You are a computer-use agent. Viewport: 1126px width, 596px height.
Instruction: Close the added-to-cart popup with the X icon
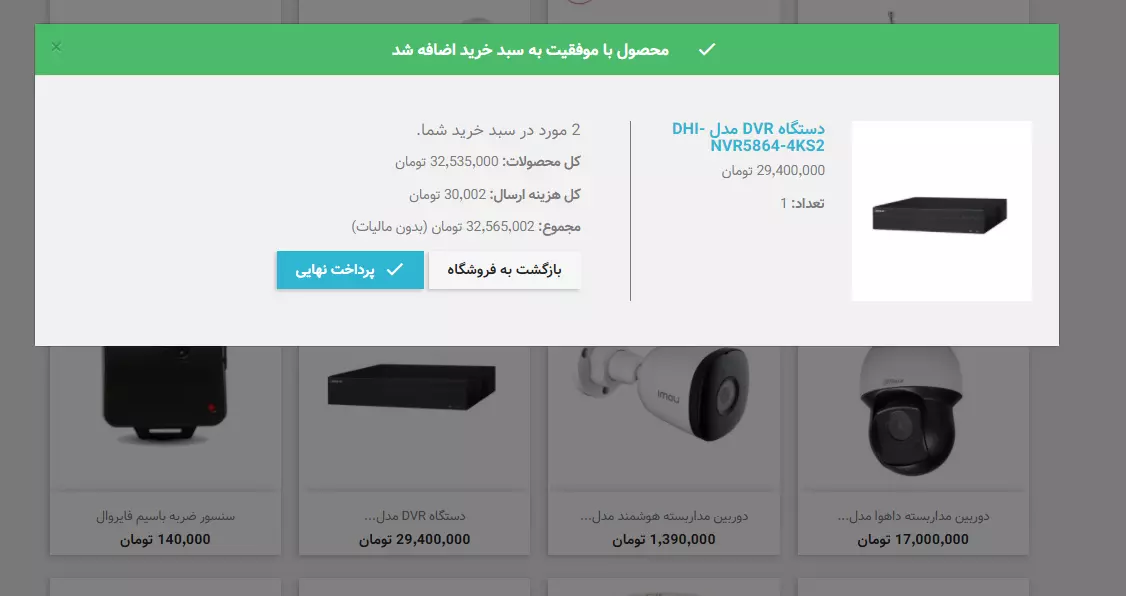pos(56,47)
